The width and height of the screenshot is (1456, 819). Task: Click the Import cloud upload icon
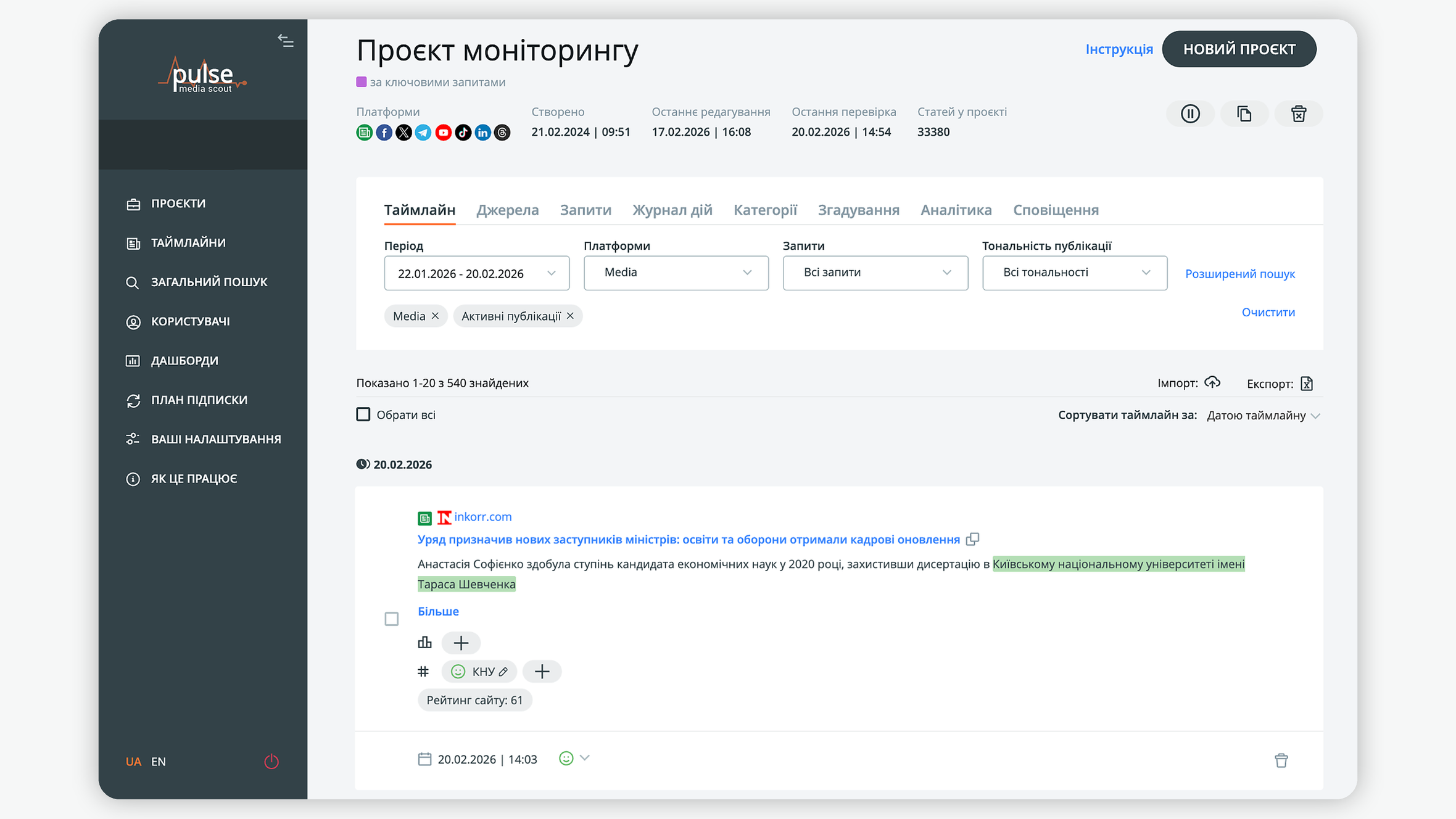(1212, 383)
